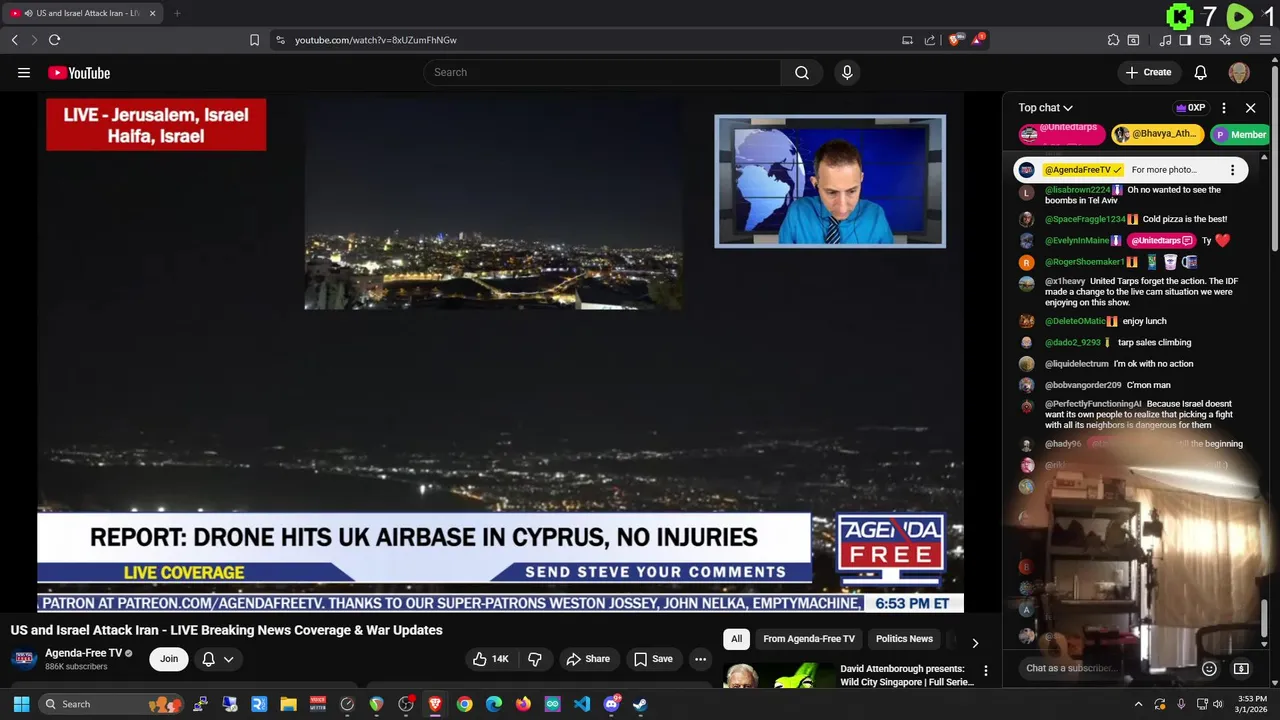Open Brave Wallet icon
The image size is (1280, 720).
pyautogui.click(x=1205, y=40)
